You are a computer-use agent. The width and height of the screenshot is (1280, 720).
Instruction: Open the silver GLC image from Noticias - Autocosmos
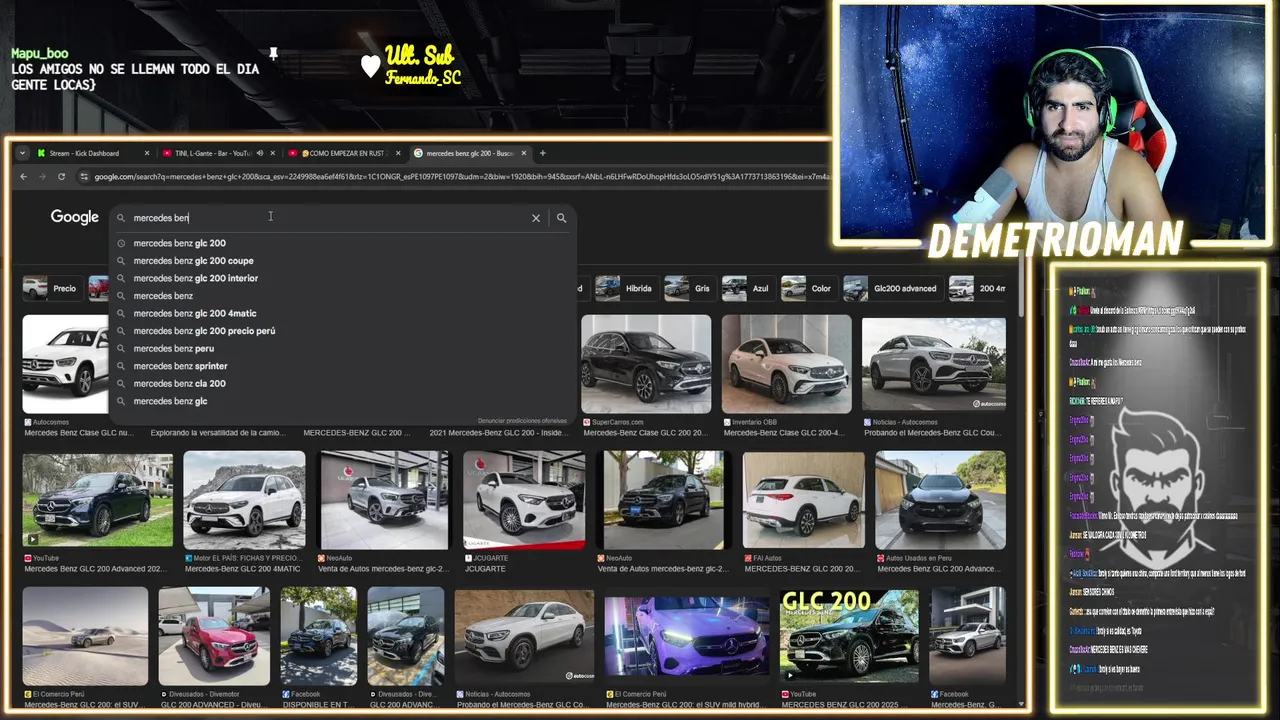coord(934,364)
